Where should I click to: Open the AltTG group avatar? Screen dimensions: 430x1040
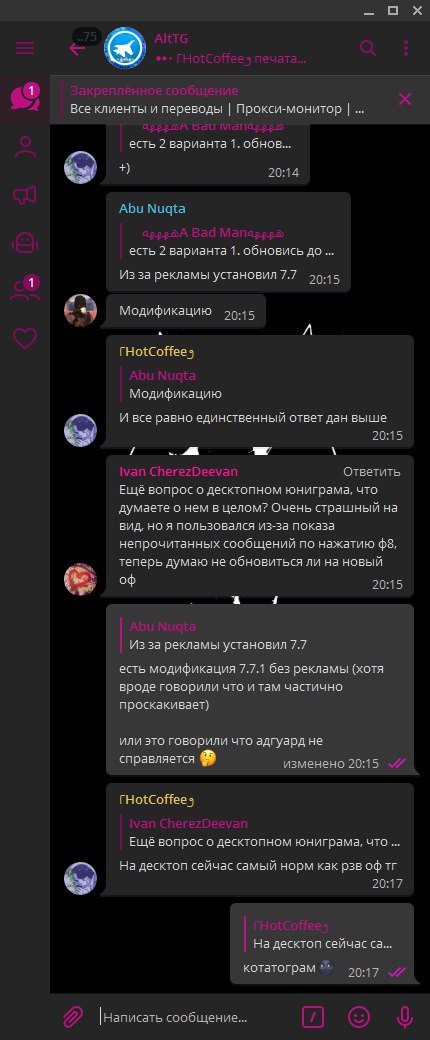pyautogui.click(x=125, y=48)
